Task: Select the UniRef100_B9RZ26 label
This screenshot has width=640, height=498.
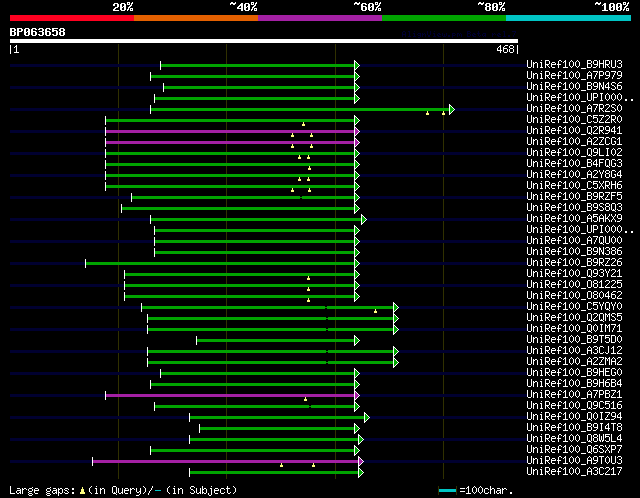Action: [x=574, y=262]
